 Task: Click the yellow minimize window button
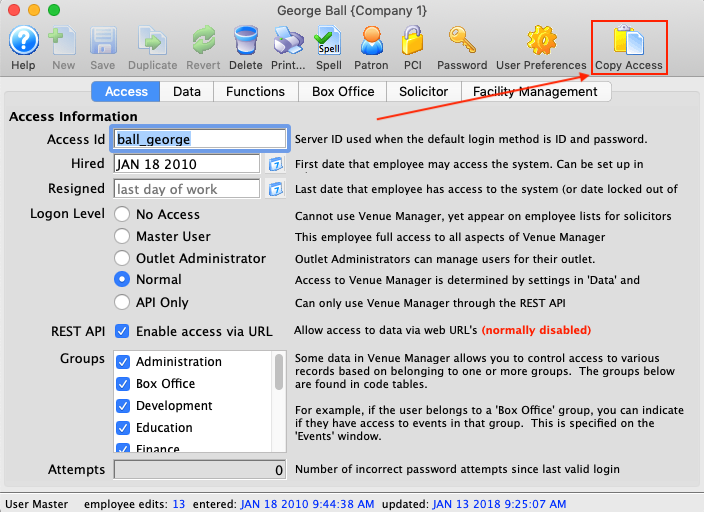[x=34, y=10]
